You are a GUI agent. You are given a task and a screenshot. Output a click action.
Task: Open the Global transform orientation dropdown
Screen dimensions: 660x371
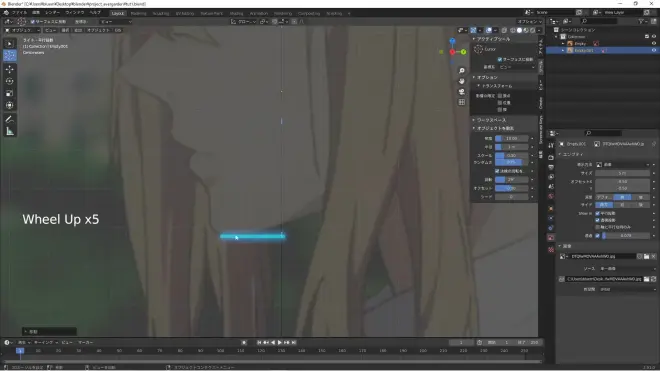(243, 21)
